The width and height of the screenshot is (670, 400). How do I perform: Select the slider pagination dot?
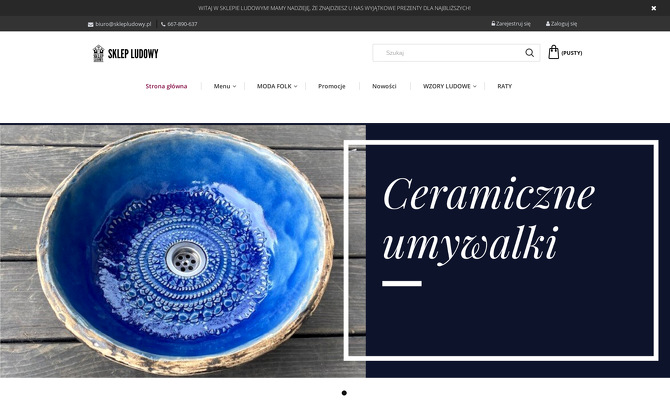tap(344, 393)
